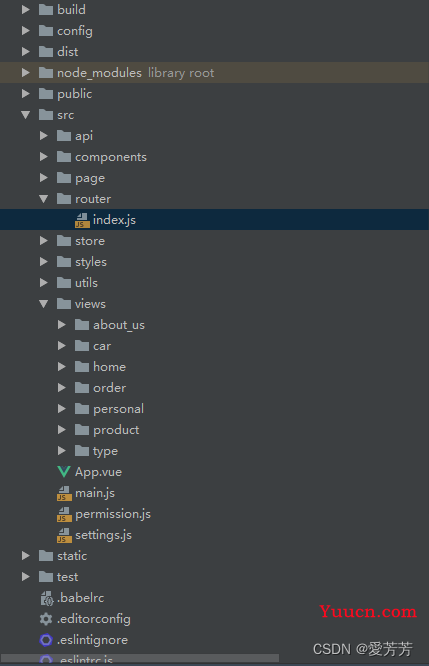
Task: Expand the build folder arrow
Action: click(25, 9)
